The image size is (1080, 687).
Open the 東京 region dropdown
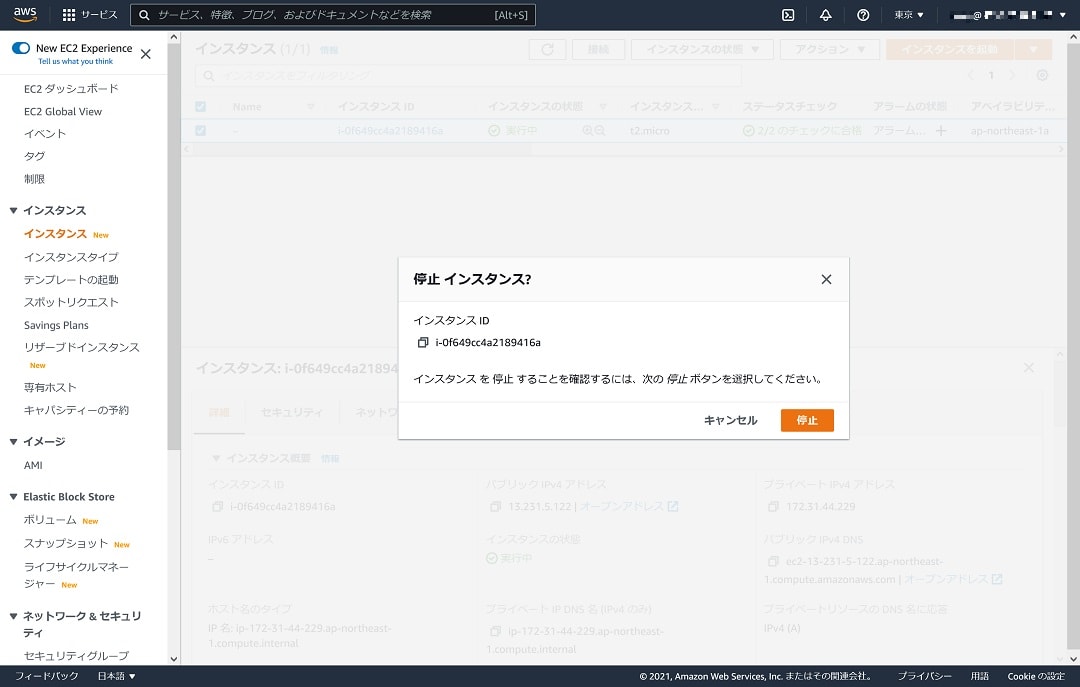click(x=908, y=14)
